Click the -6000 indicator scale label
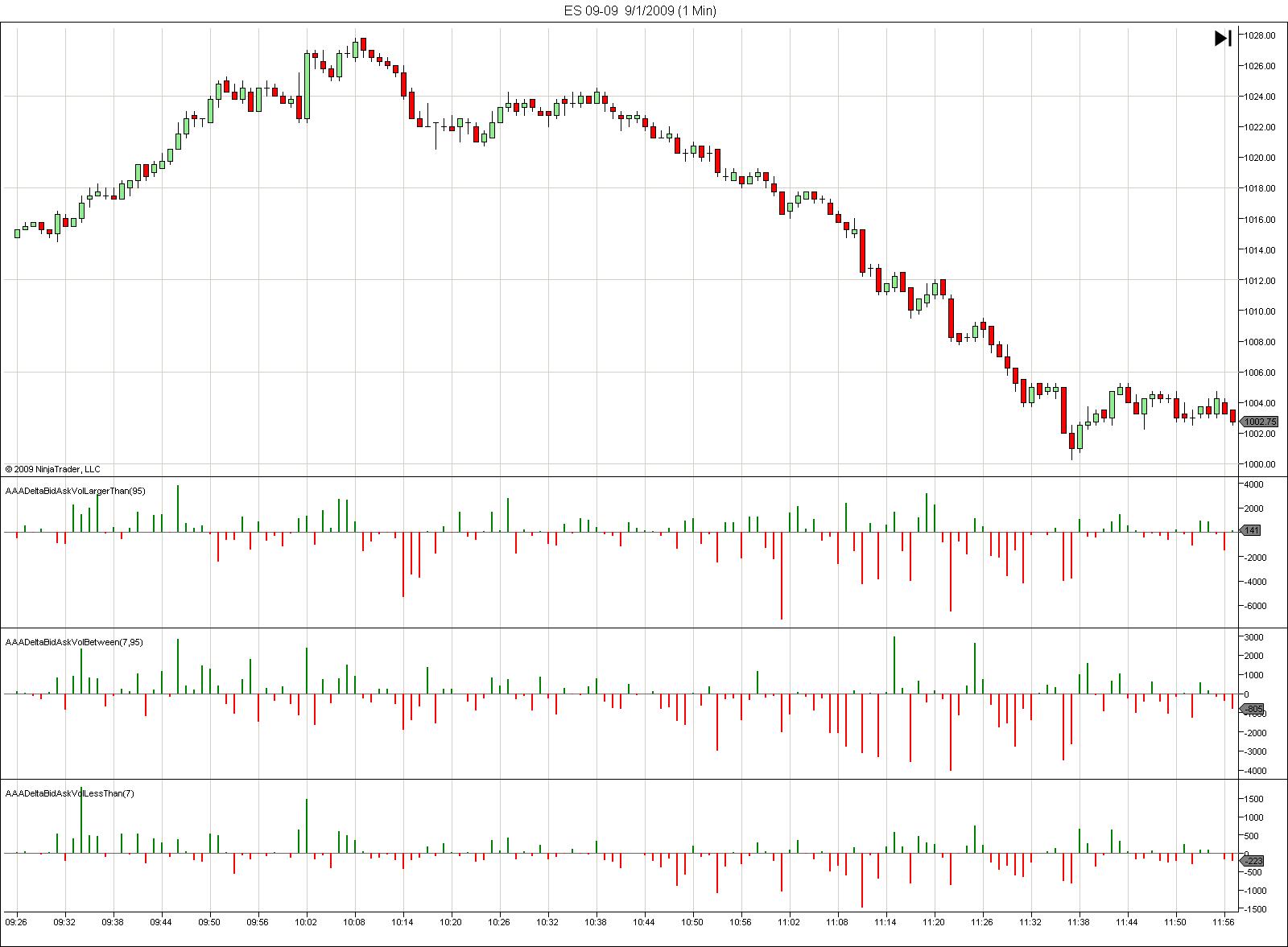The height and width of the screenshot is (947, 1288). (1256, 606)
